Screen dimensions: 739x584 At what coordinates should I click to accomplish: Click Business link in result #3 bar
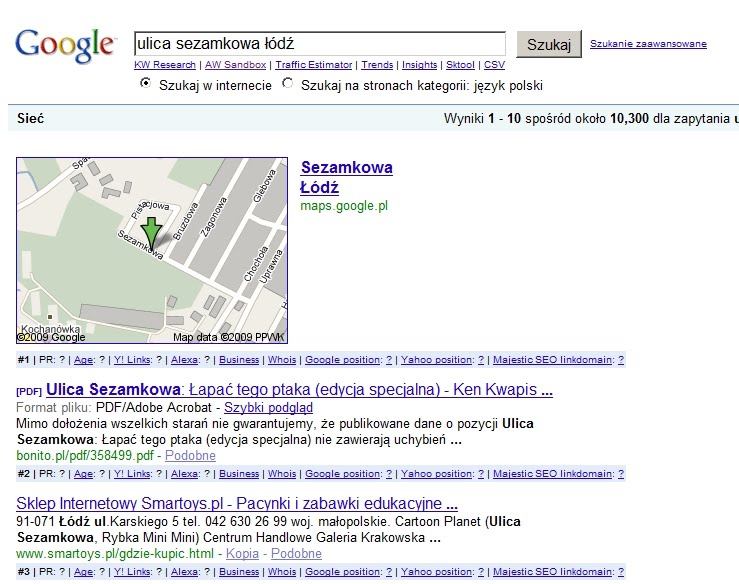239,572
